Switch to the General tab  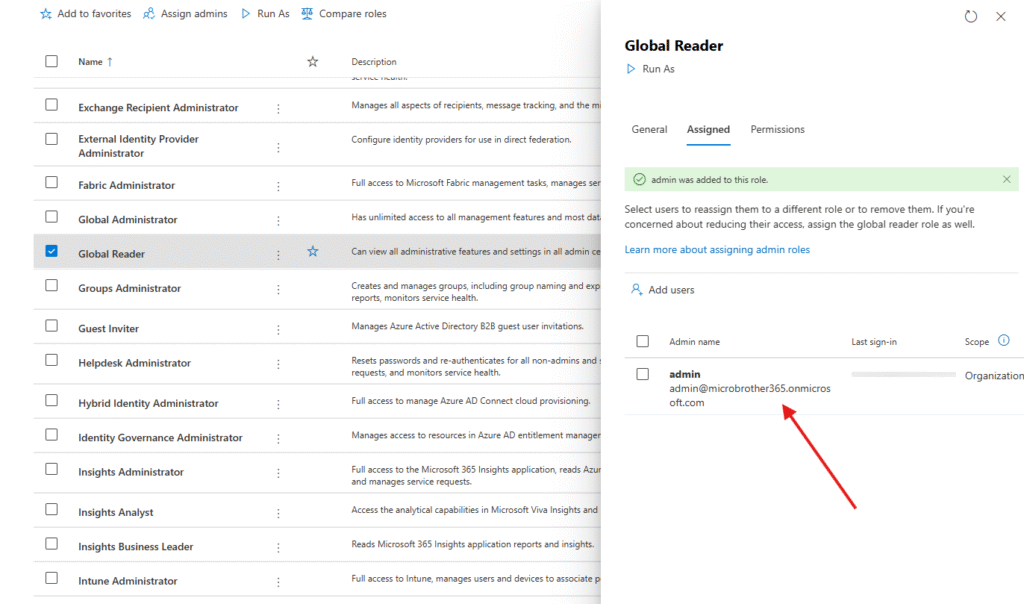click(649, 130)
